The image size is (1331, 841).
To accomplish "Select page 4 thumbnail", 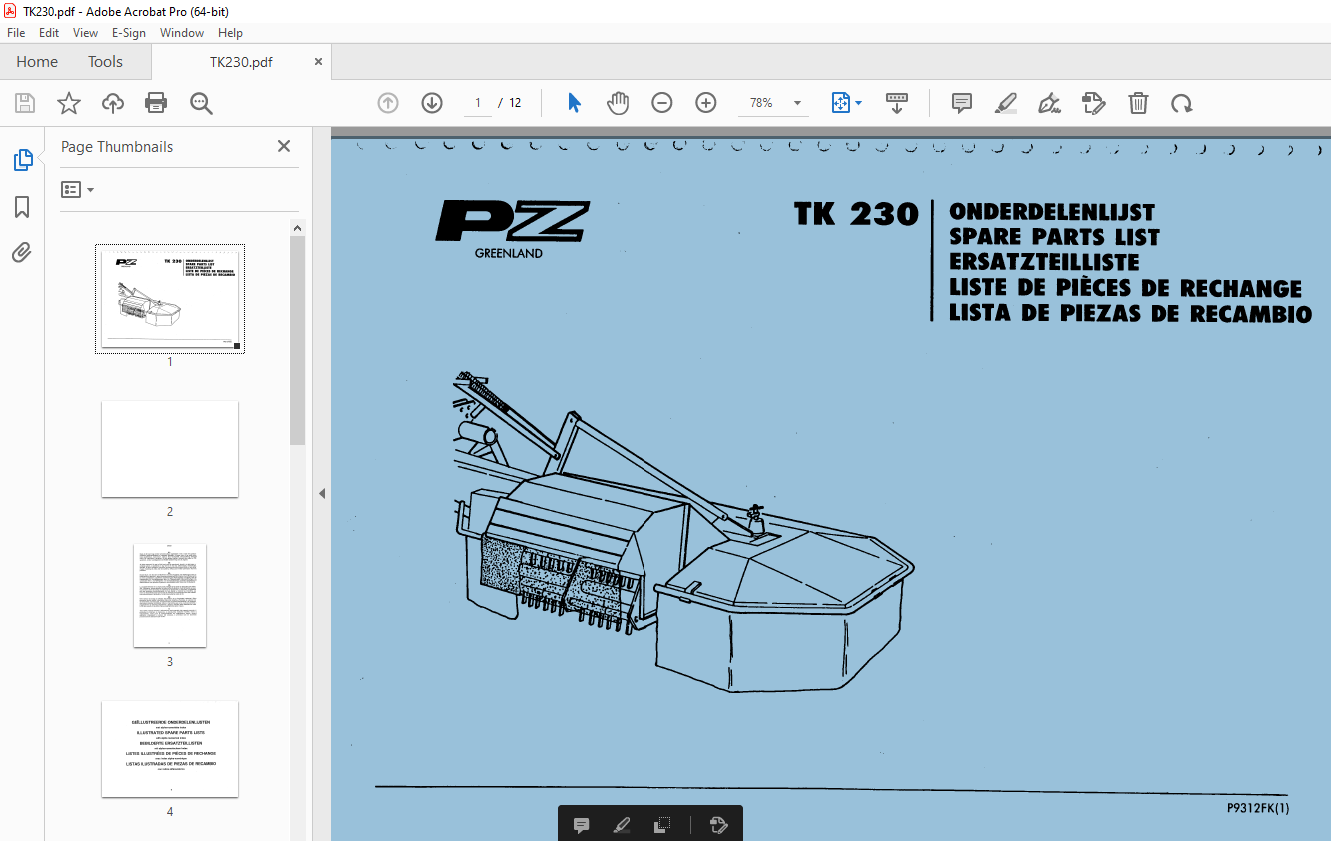I will pyautogui.click(x=170, y=749).
